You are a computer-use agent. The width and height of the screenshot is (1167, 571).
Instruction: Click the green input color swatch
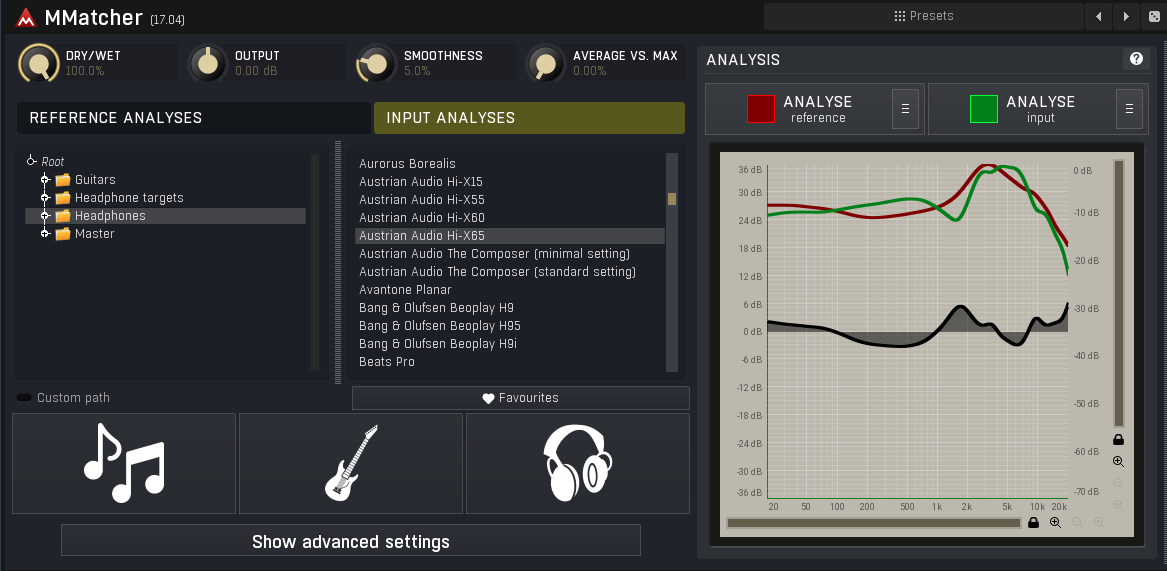(x=984, y=109)
